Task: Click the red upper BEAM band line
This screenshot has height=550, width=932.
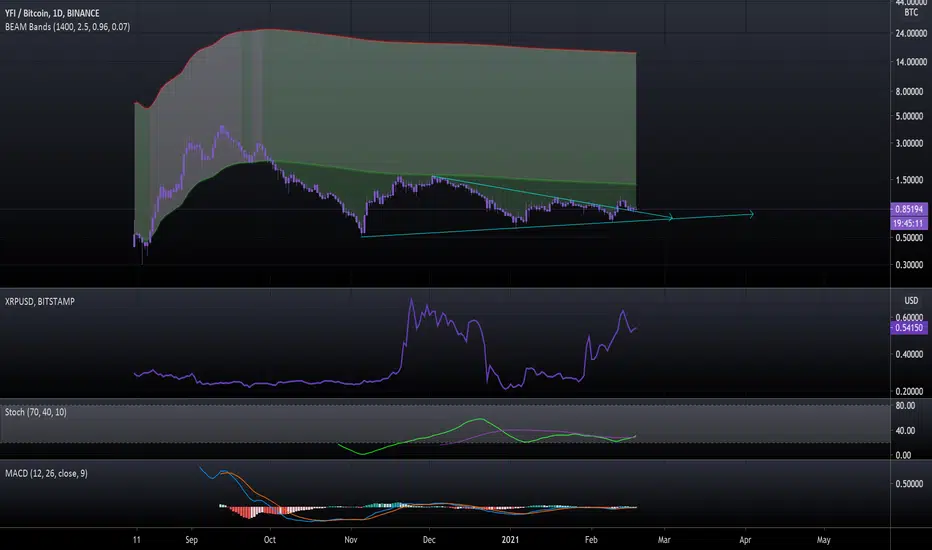Action: point(416,43)
